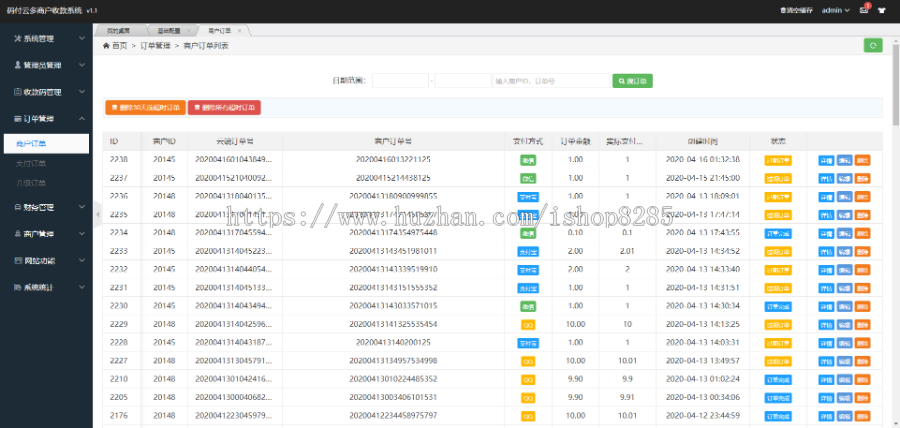900x428 pixels.
Task: Close the 商户订单 tab with its X
Action: pyautogui.click(x=239, y=30)
